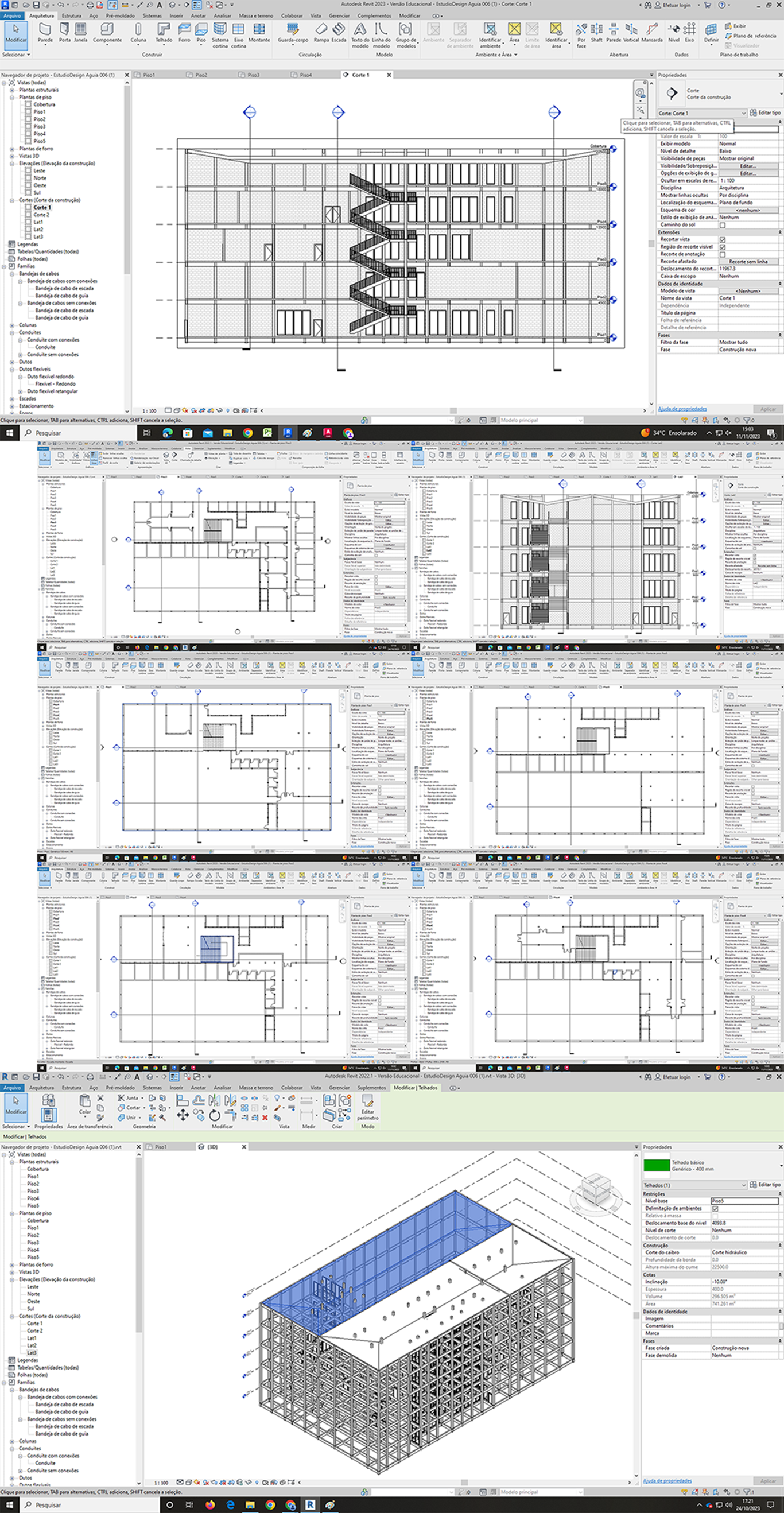Expand Plantas estruturais in top project browser

11,90
